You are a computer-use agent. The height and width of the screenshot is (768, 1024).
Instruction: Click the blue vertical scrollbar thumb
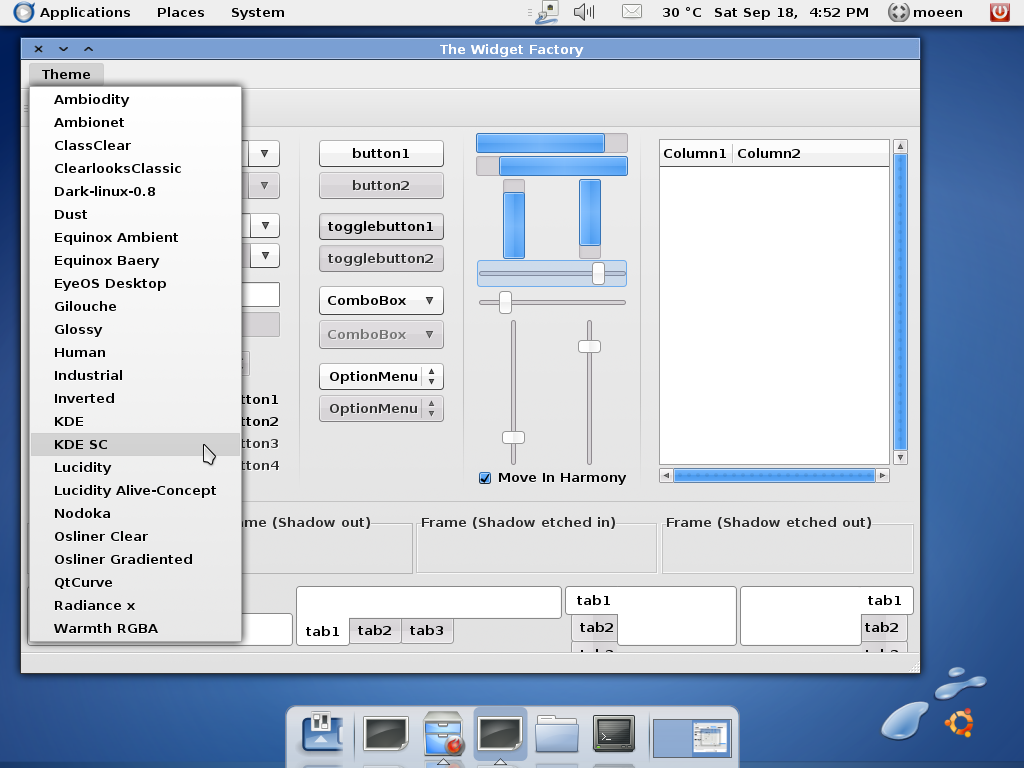[901, 302]
